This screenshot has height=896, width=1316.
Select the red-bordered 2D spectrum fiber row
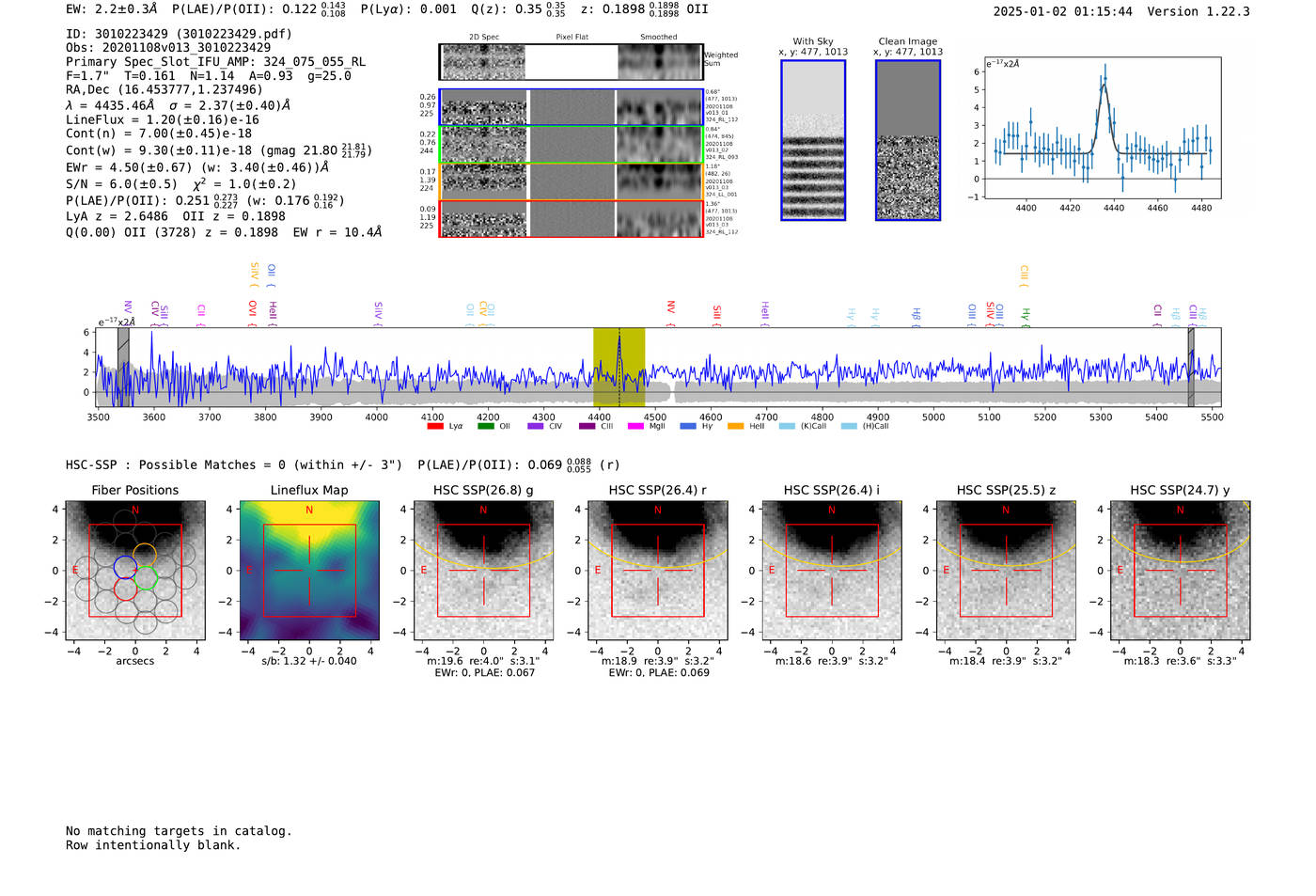click(x=571, y=219)
